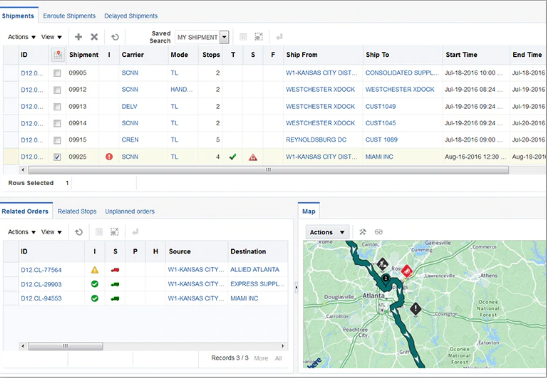This screenshot has height=378, width=547.
Task: Click the yellow warning icon for order D12.CL-77564
Action: (x=95, y=270)
